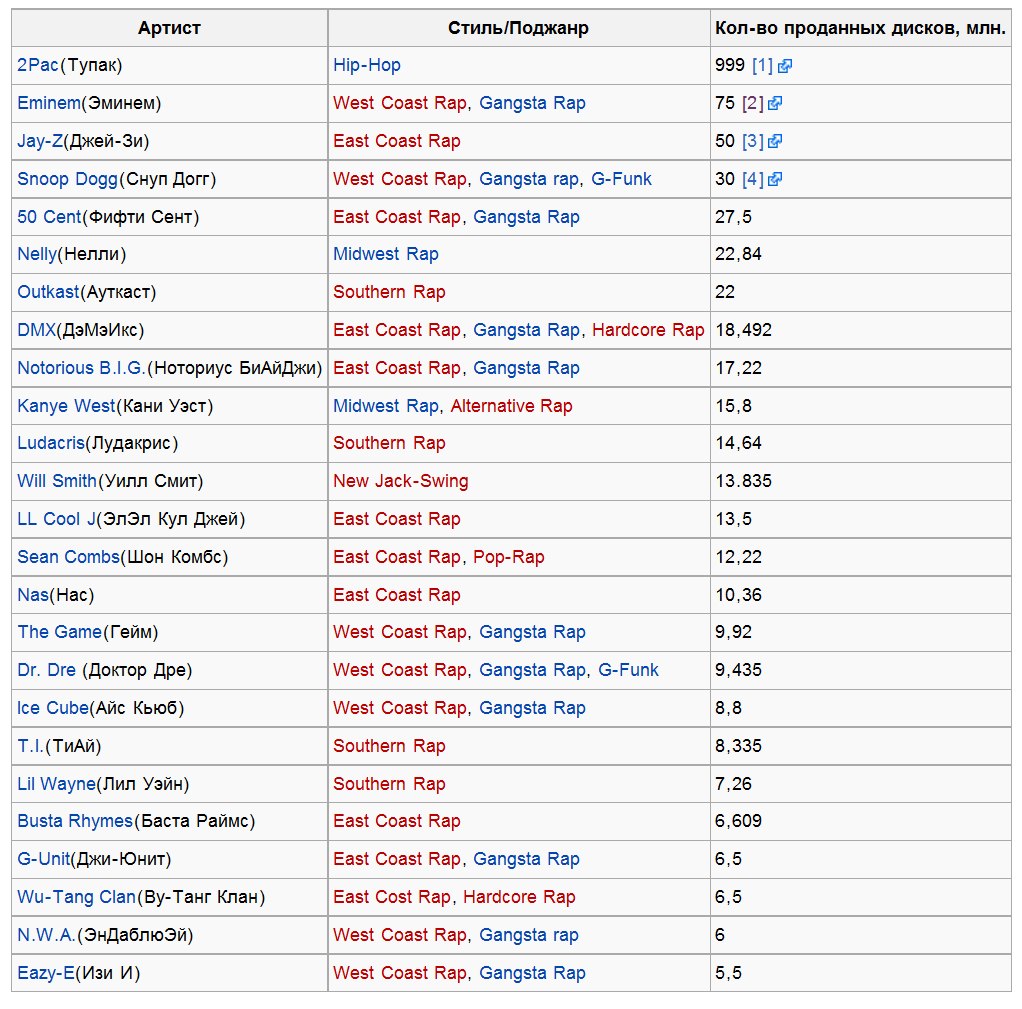Open West Coast Rap in the Eazy-E row

[400, 972]
